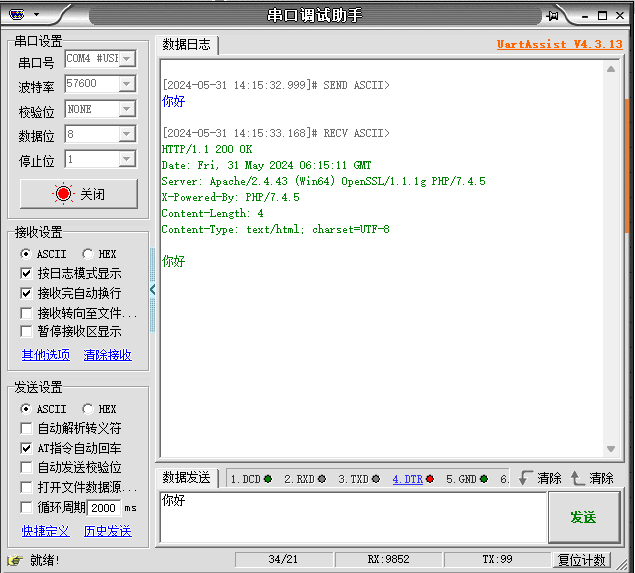Enable 自动发送校验位 checkbox

tap(26, 467)
